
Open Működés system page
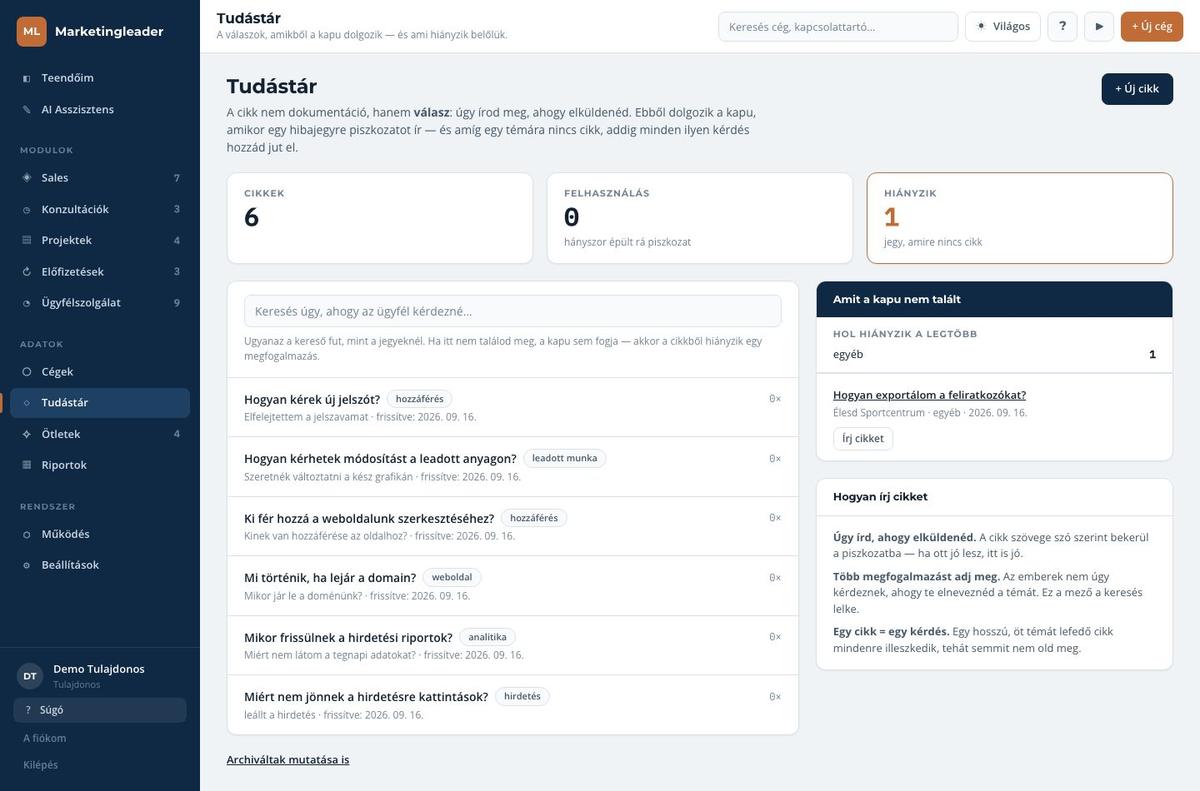click(100, 534)
